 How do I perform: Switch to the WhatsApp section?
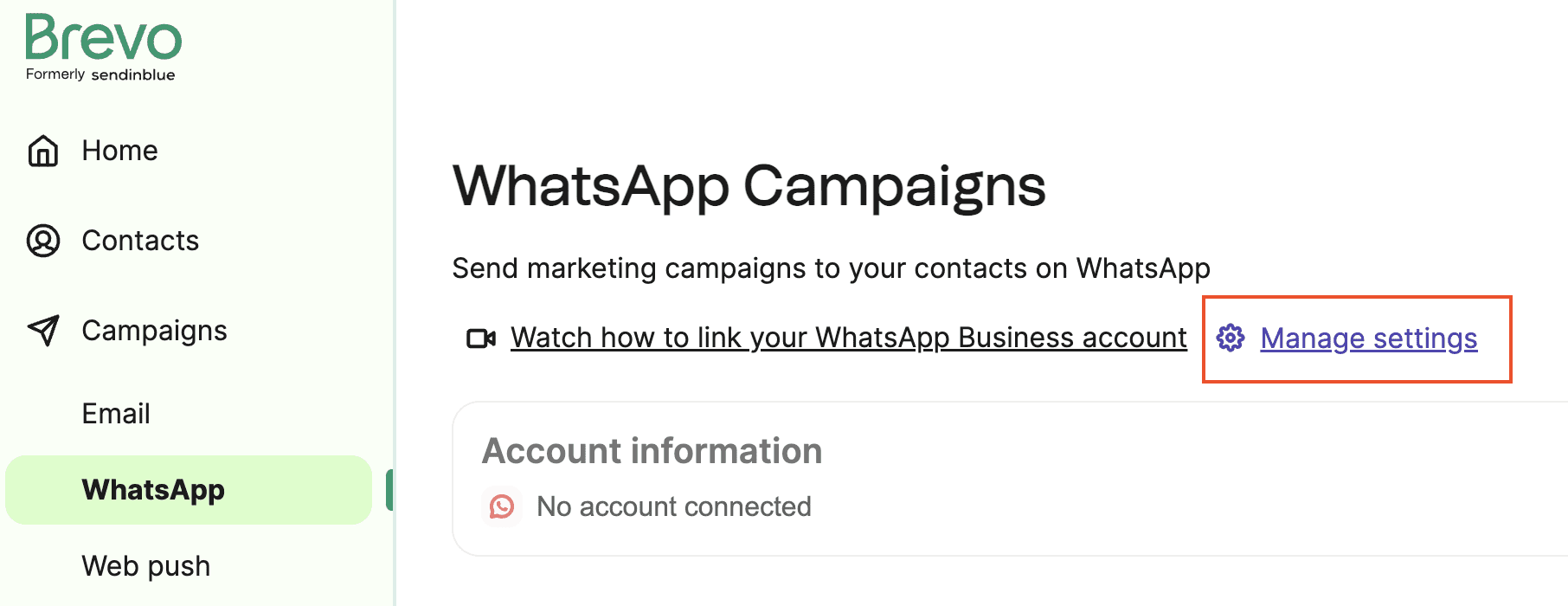[x=151, y=489]
